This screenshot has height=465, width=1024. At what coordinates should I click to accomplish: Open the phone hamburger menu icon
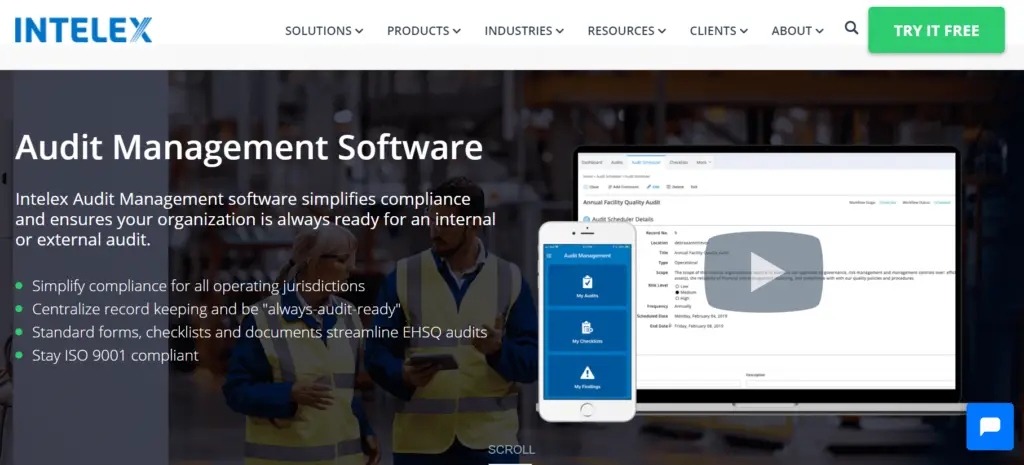[x=549, y=255]
